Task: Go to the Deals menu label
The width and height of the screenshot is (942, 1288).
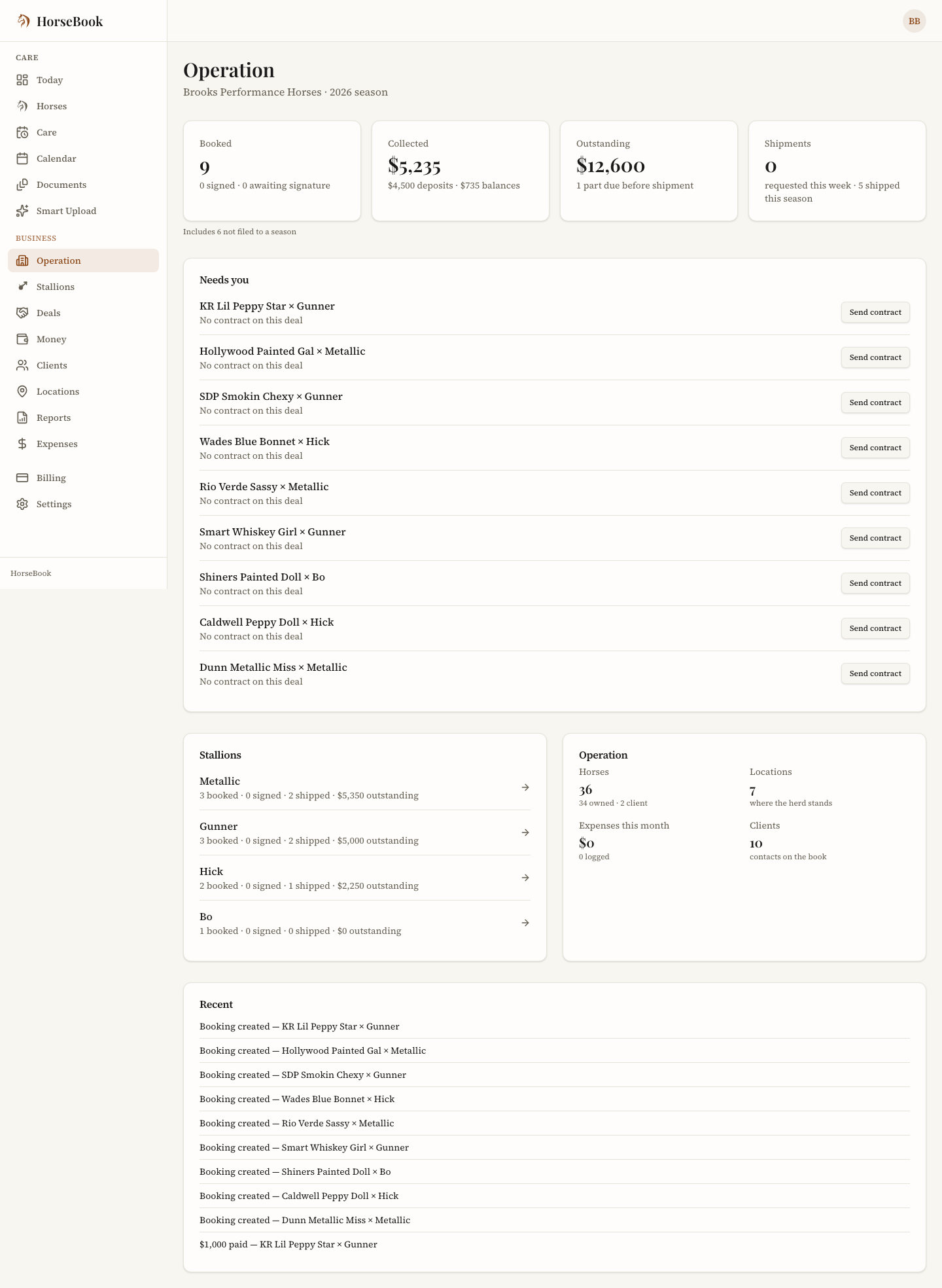Action: click(x=48, y=313)
